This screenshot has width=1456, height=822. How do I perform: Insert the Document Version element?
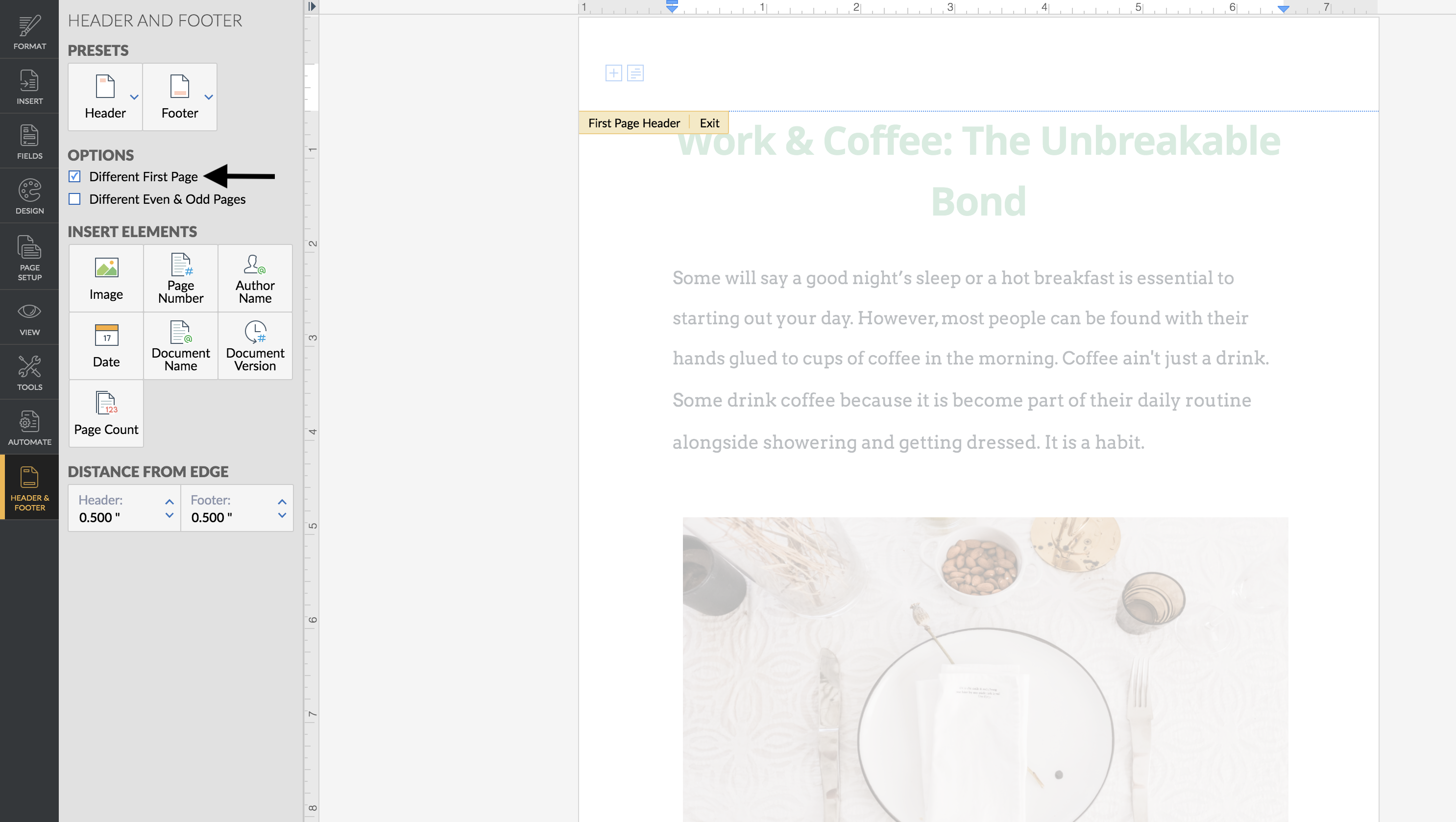point(255,345)
